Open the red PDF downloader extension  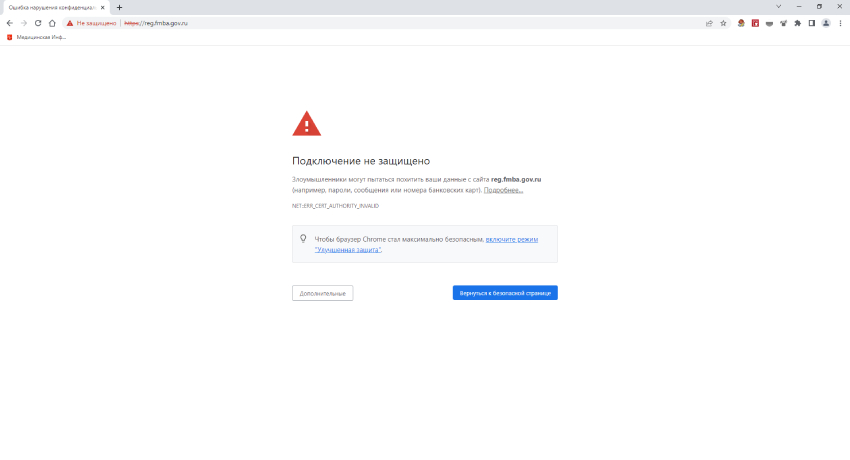(755, 23)
